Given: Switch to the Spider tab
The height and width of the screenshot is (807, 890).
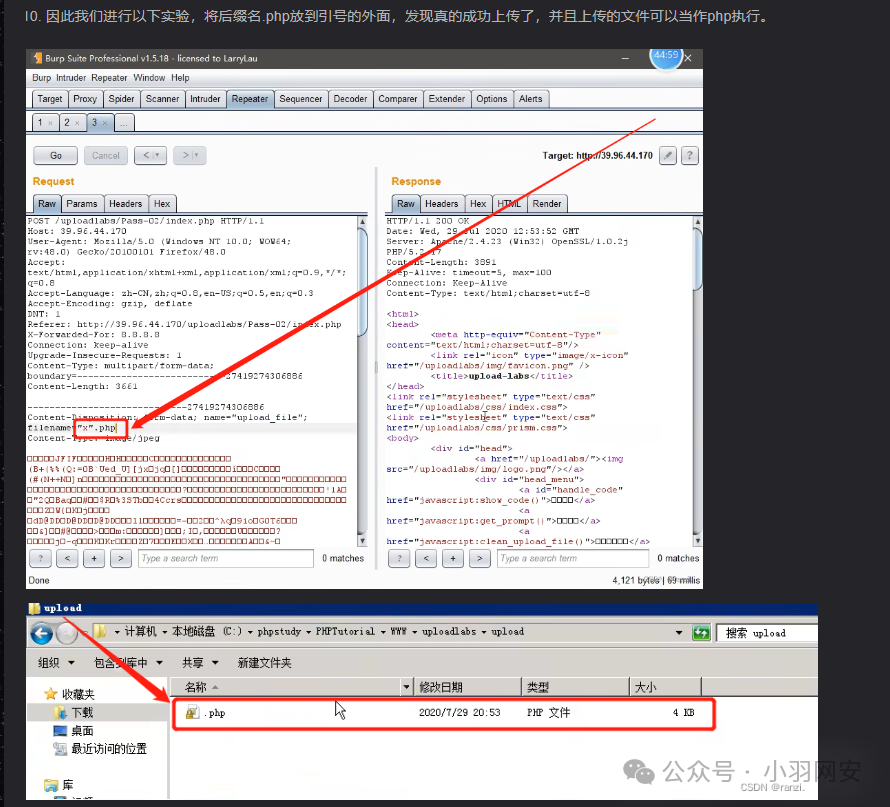Looking at the screenshot, I should [121, 99].
